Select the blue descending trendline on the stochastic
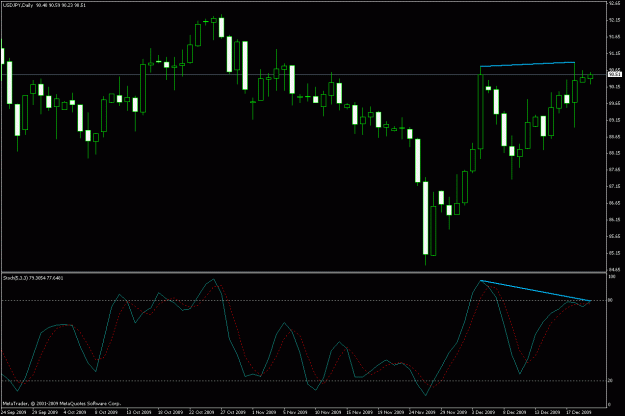The height and width of the screenshot is (416, 625). 535,291
